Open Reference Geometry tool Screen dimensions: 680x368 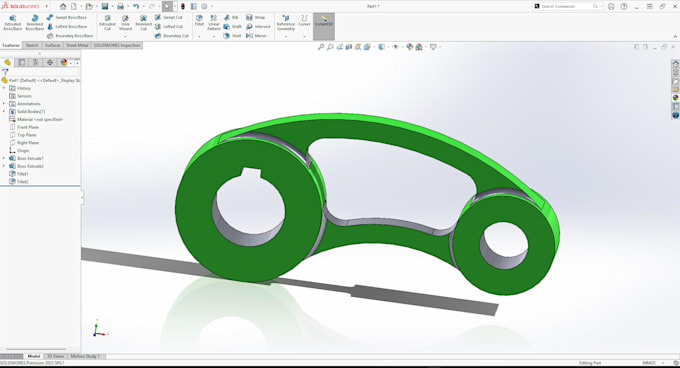point(286,23)
